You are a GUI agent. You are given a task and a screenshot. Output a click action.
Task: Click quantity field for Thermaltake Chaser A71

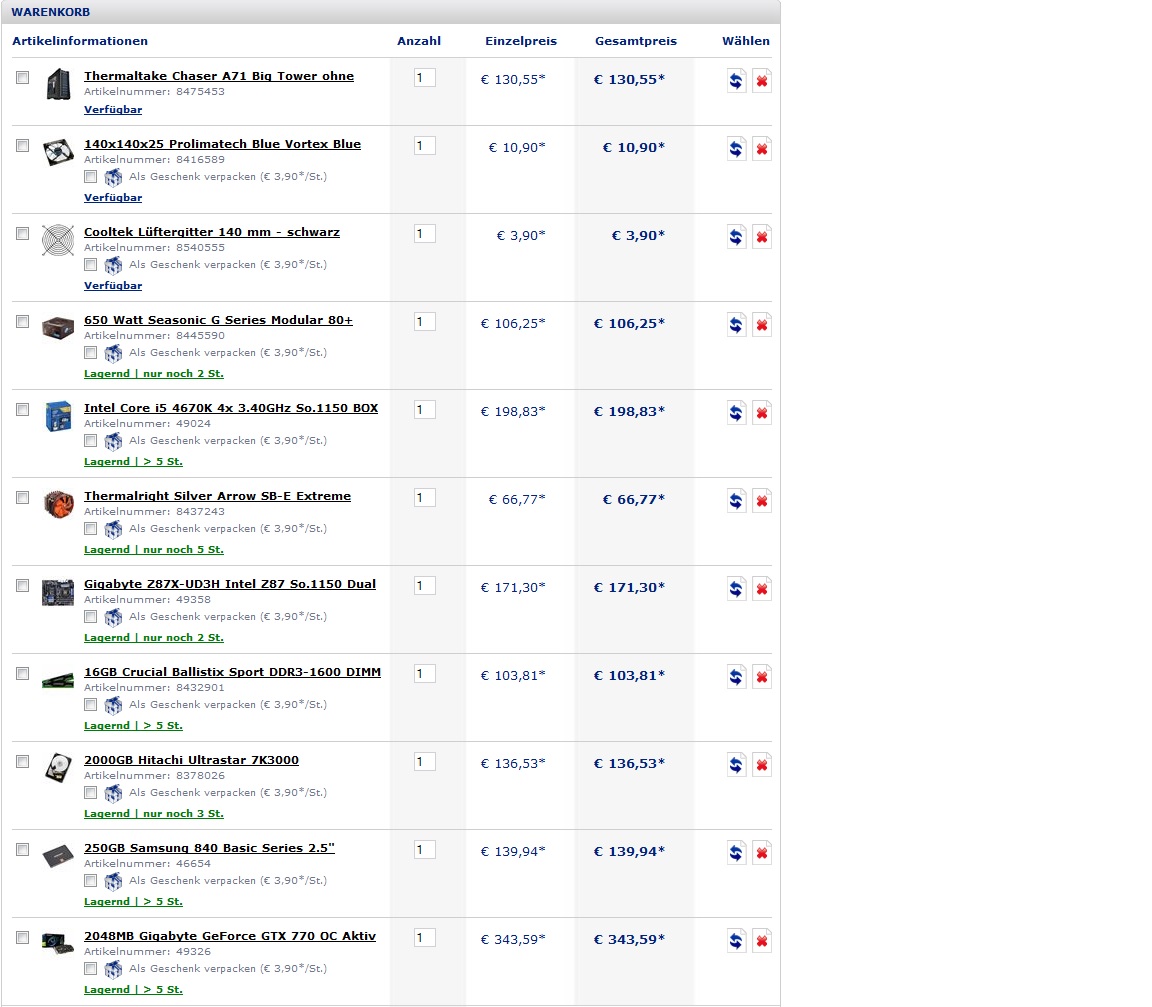point(425,77)
